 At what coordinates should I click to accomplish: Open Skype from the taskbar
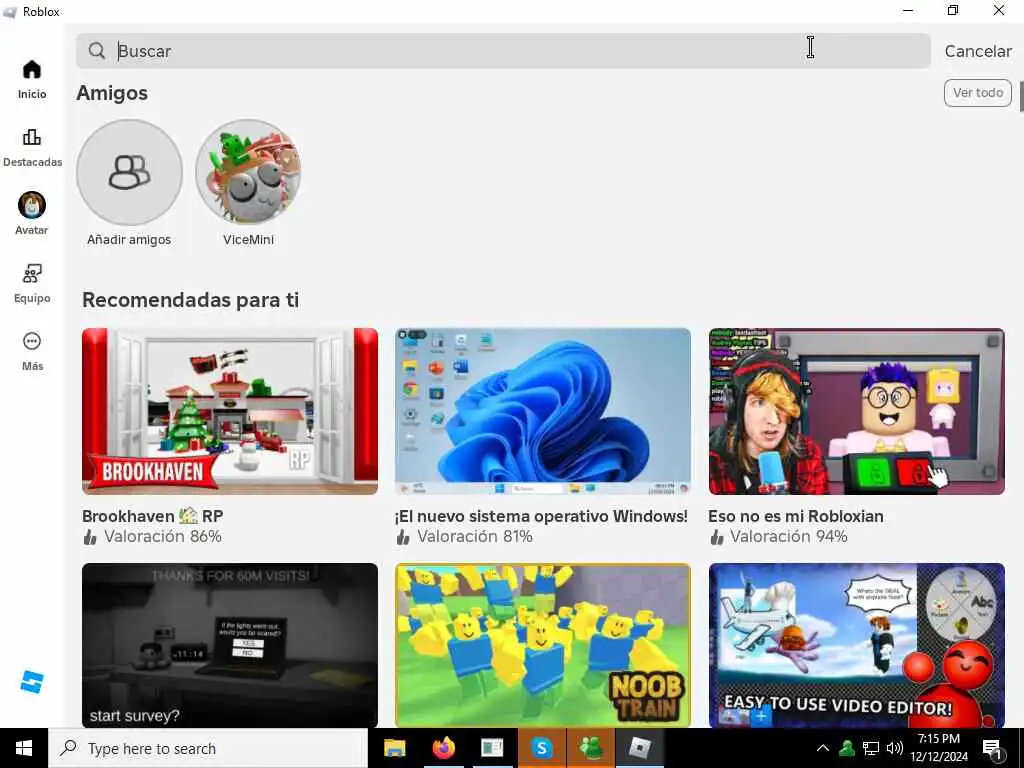[541, 748]
